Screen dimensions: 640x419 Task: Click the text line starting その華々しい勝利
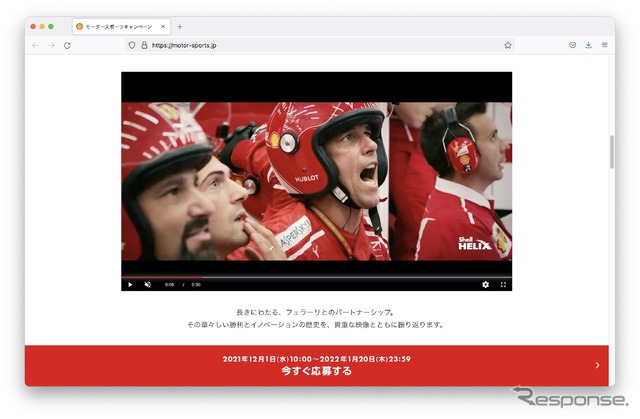(x=316, y=325)
